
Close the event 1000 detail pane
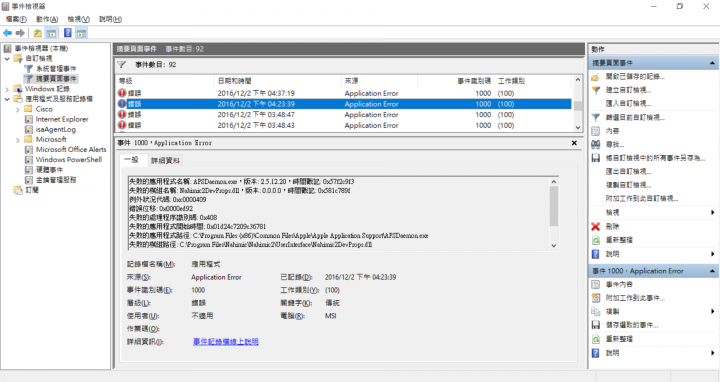tap(574, 143)
